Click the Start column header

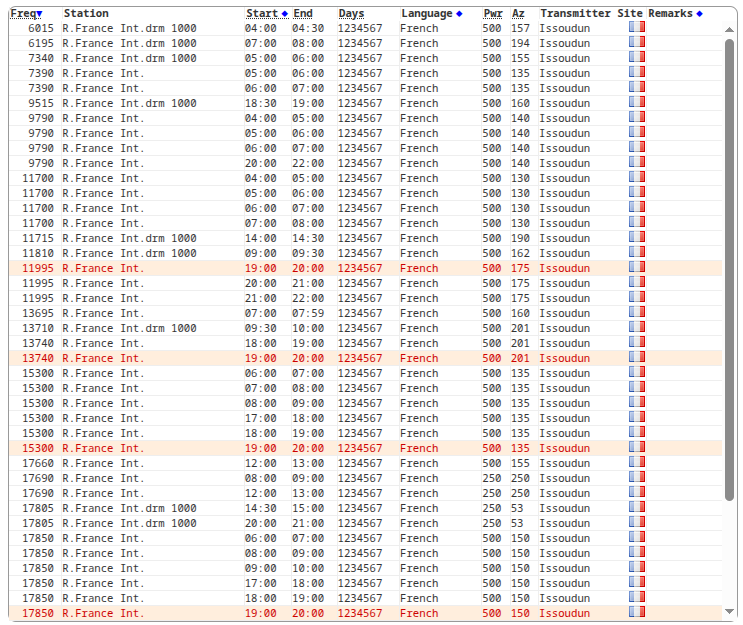(262, 13)
